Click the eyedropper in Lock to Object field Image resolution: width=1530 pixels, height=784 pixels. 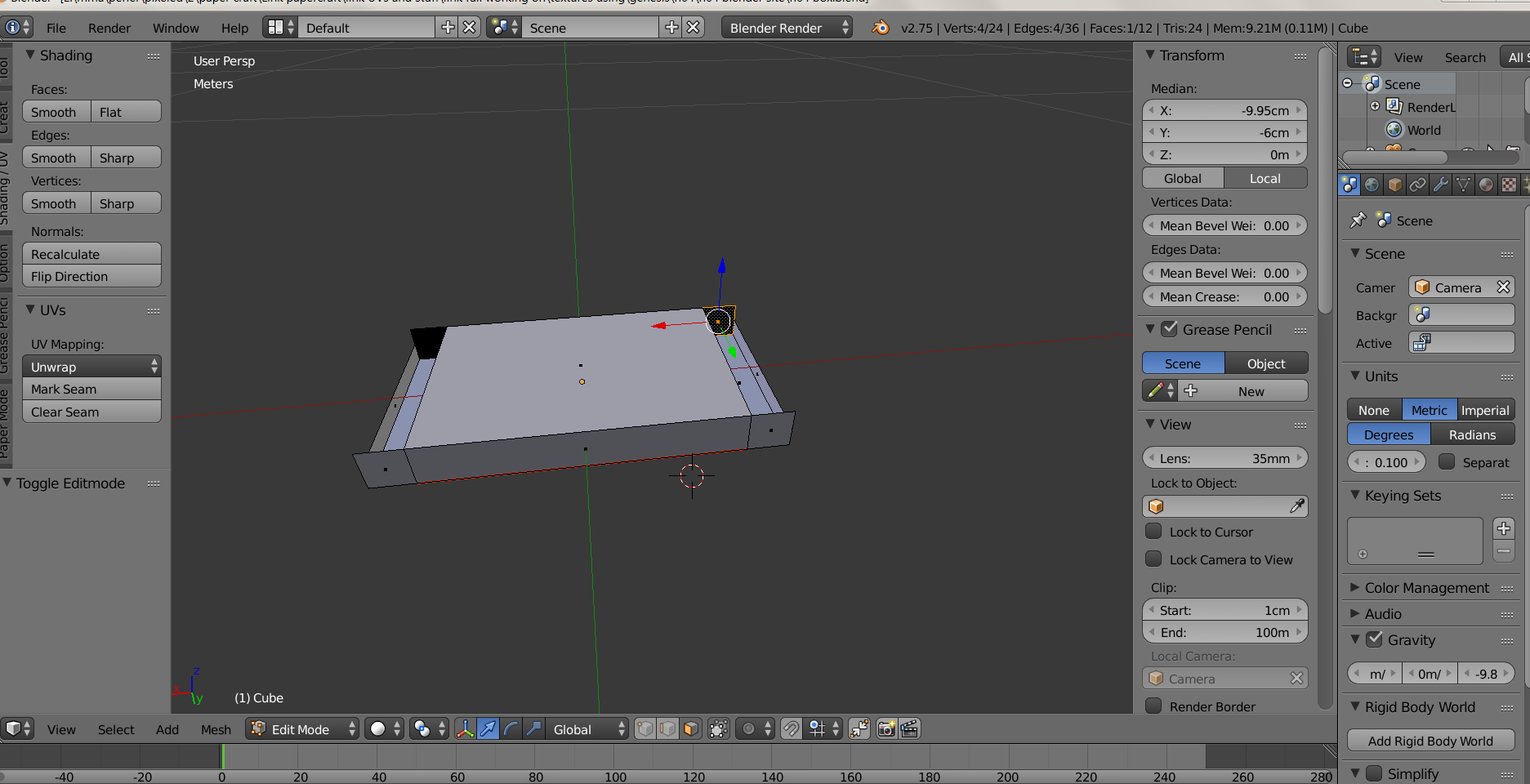1296,506
